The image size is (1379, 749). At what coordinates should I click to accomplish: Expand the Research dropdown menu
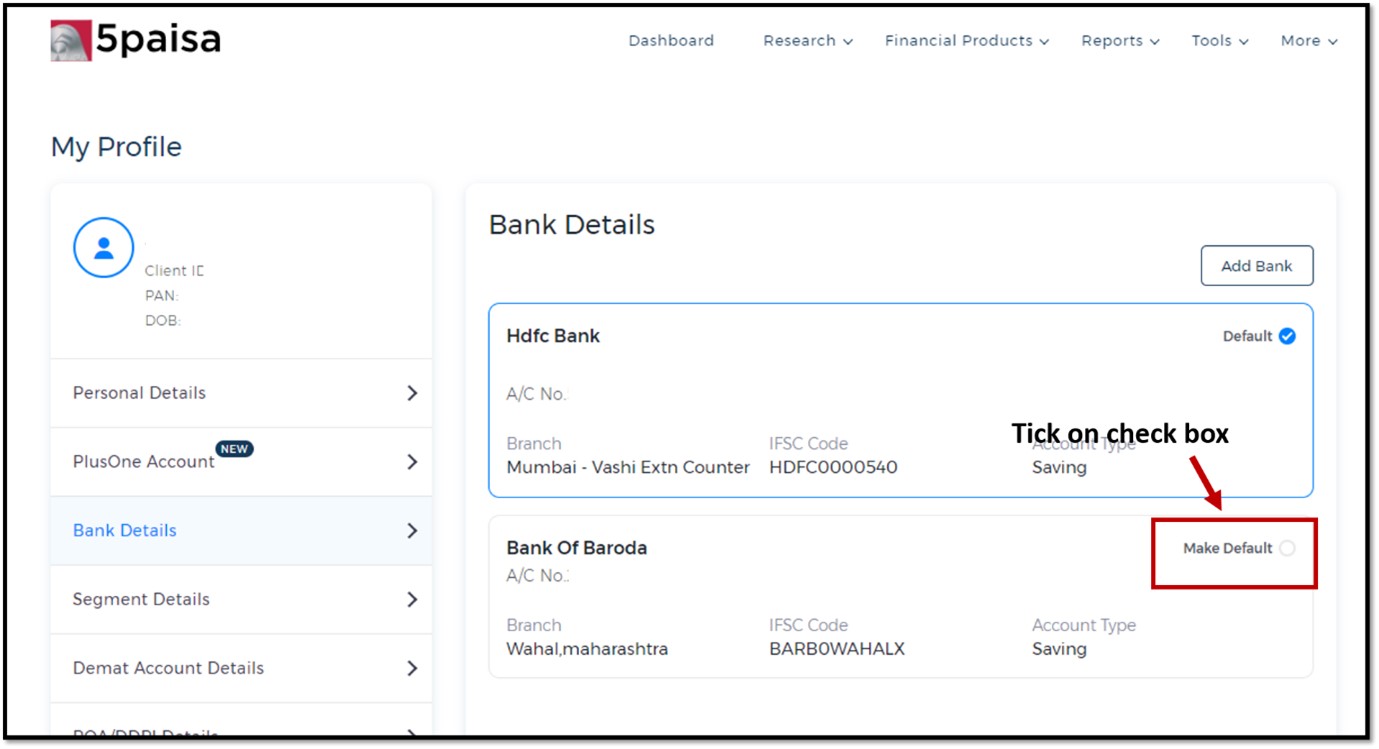pos(808,41)
